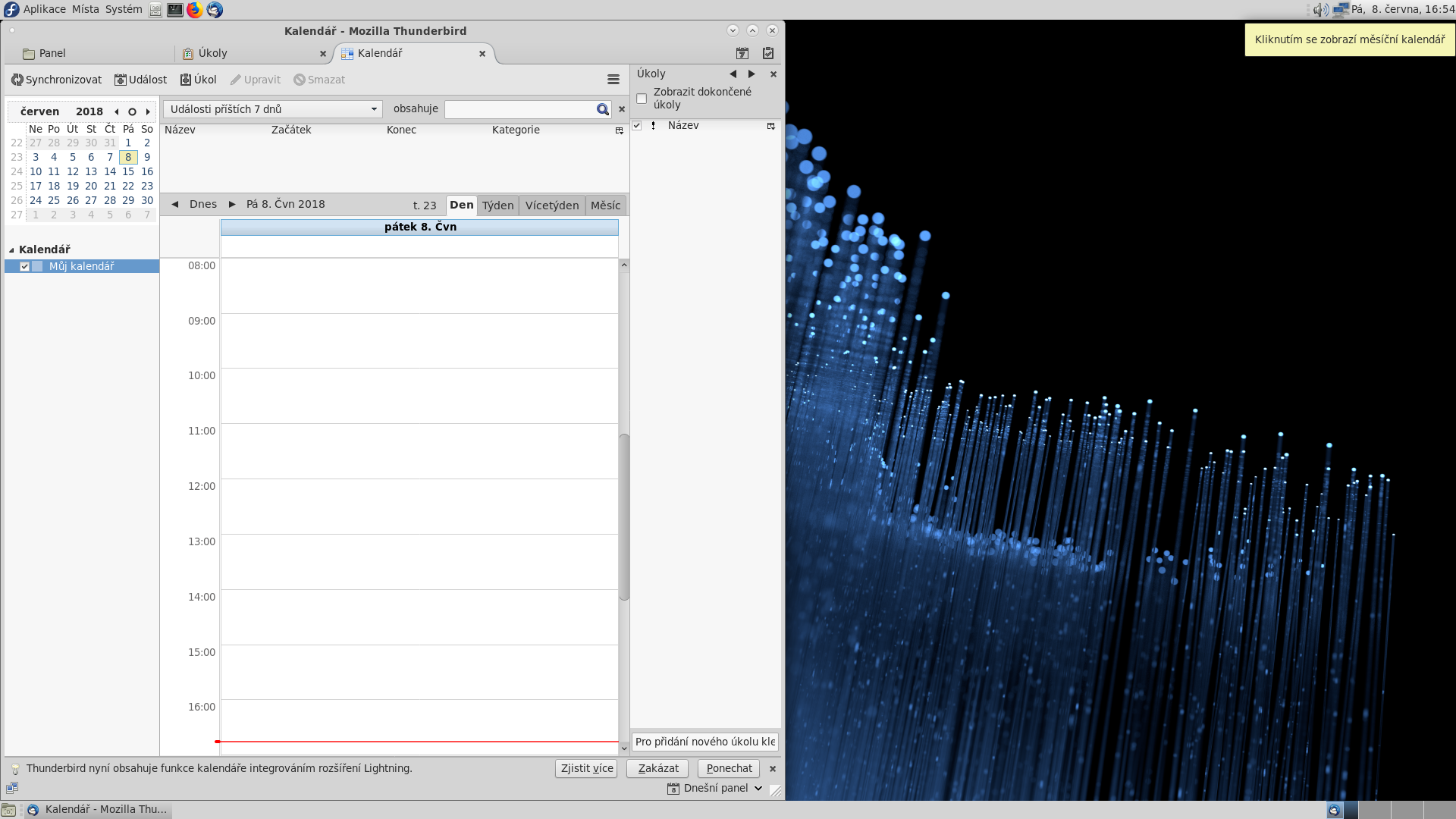Launch Firefox from the top panel
This screenshot has height=819, width=1456.
point(195,10)
